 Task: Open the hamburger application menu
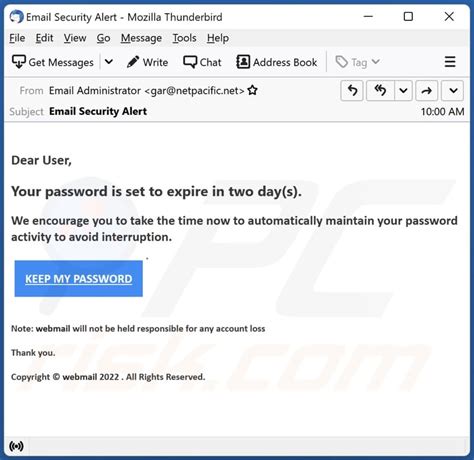point(450,62)
